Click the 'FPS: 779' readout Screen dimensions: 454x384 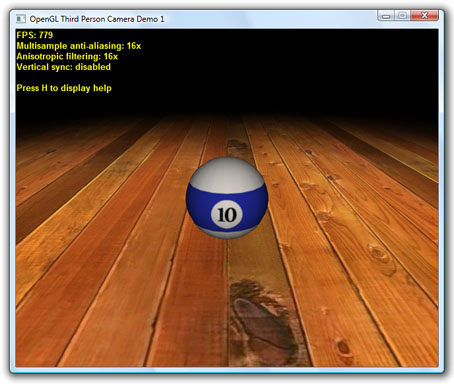pos(35,35)
